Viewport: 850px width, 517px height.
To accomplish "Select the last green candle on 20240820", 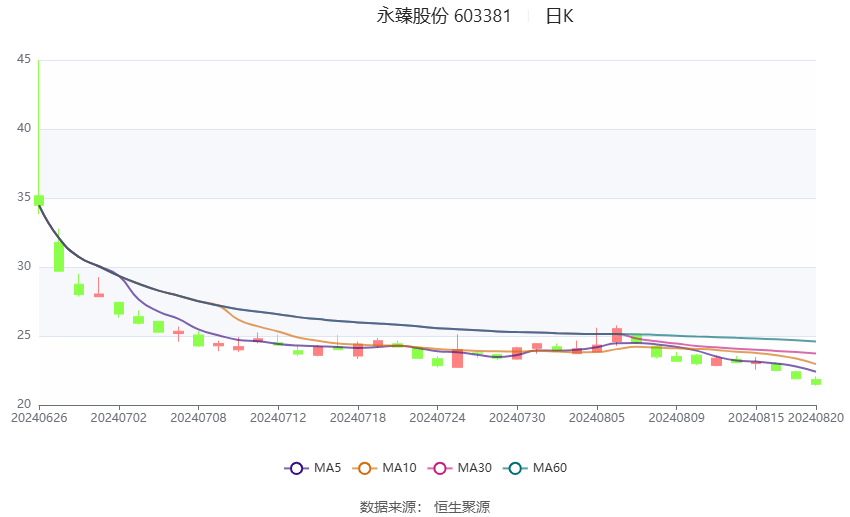I will coord(815,382).
